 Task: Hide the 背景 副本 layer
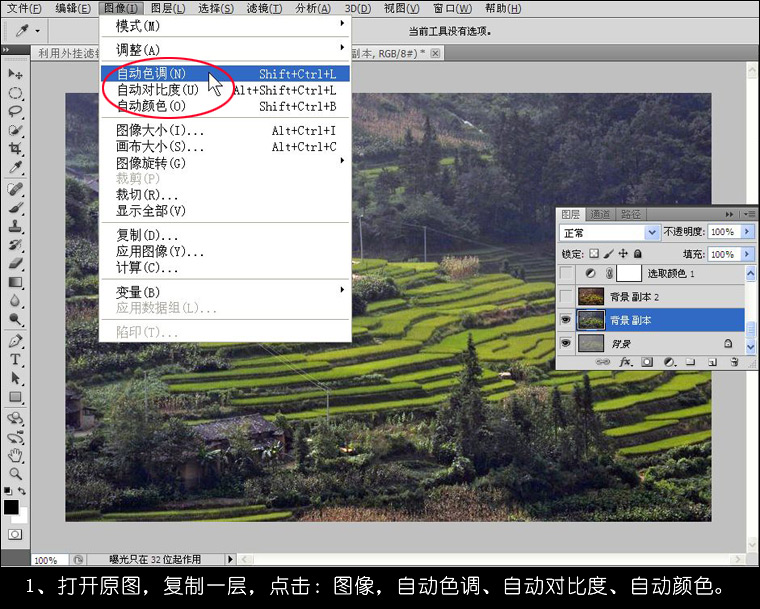pos(566,320)
